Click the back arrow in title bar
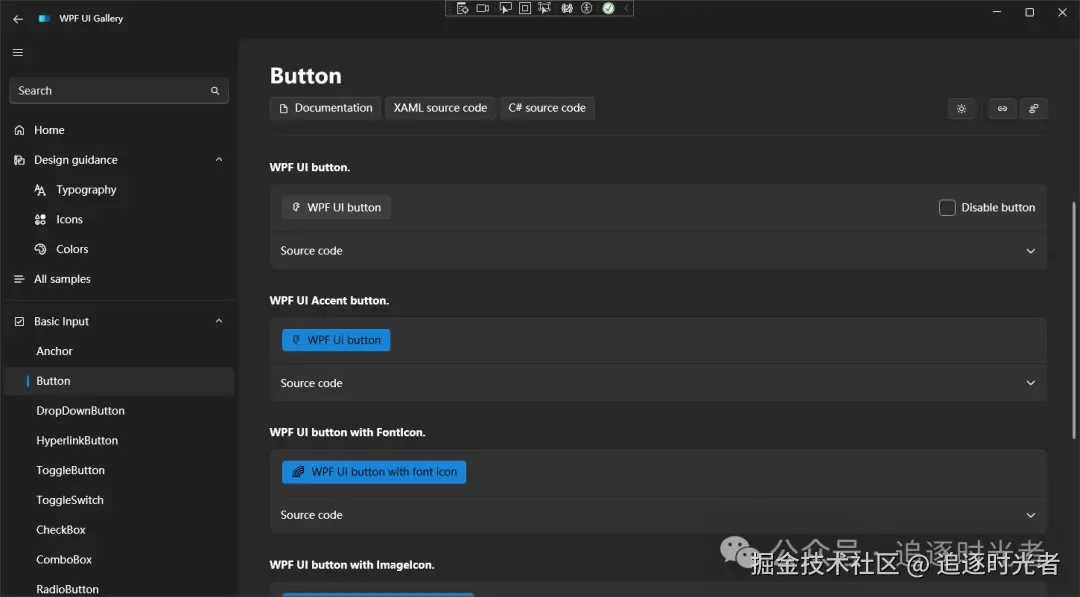1080x597 pixels. (x=18, y=19)
